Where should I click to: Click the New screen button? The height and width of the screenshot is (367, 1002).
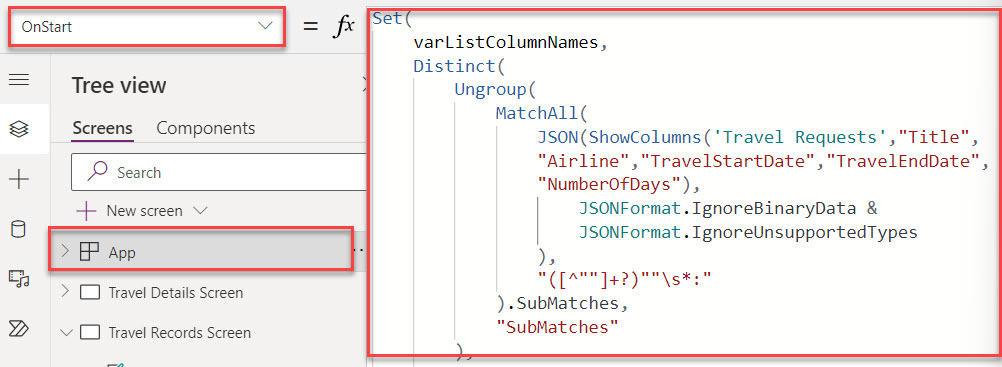(129, 210)
